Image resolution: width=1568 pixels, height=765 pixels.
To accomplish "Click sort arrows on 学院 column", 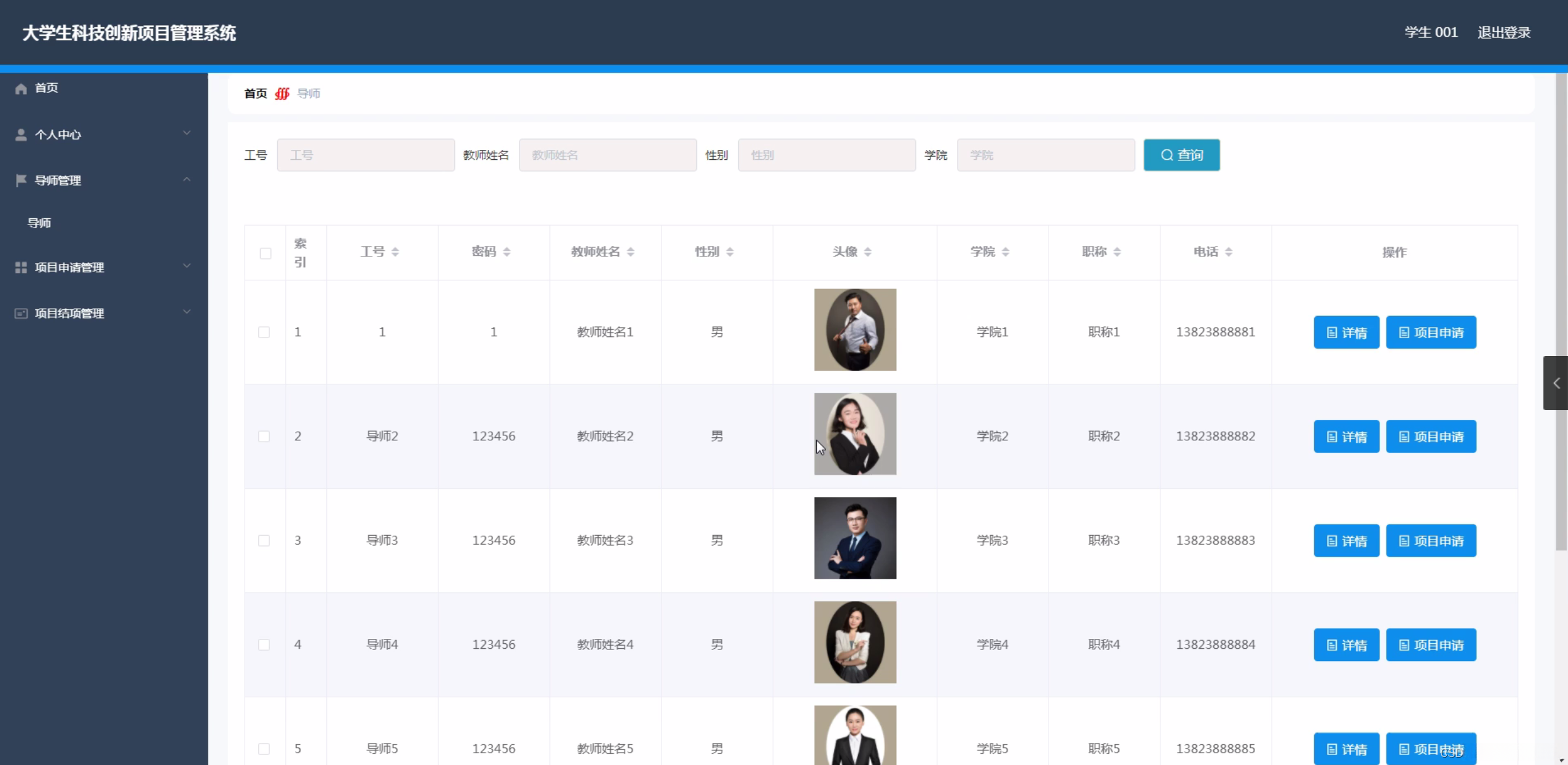I will click(x=1006, y=252).
